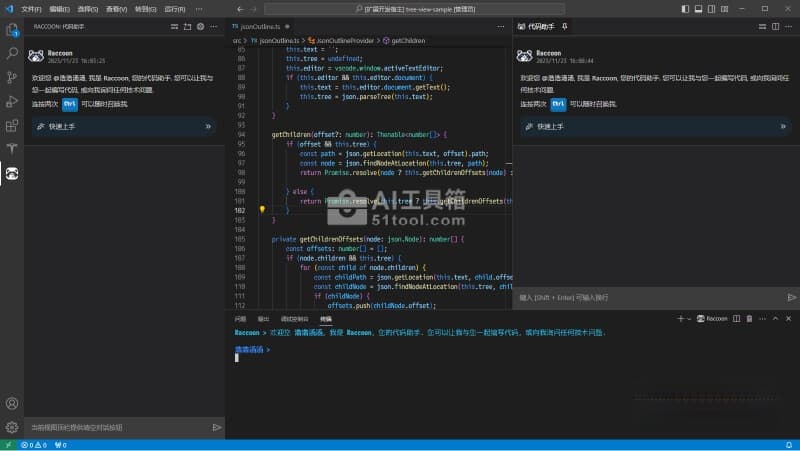Click the chat input box in Raccoon sidebar

(115, 427)
